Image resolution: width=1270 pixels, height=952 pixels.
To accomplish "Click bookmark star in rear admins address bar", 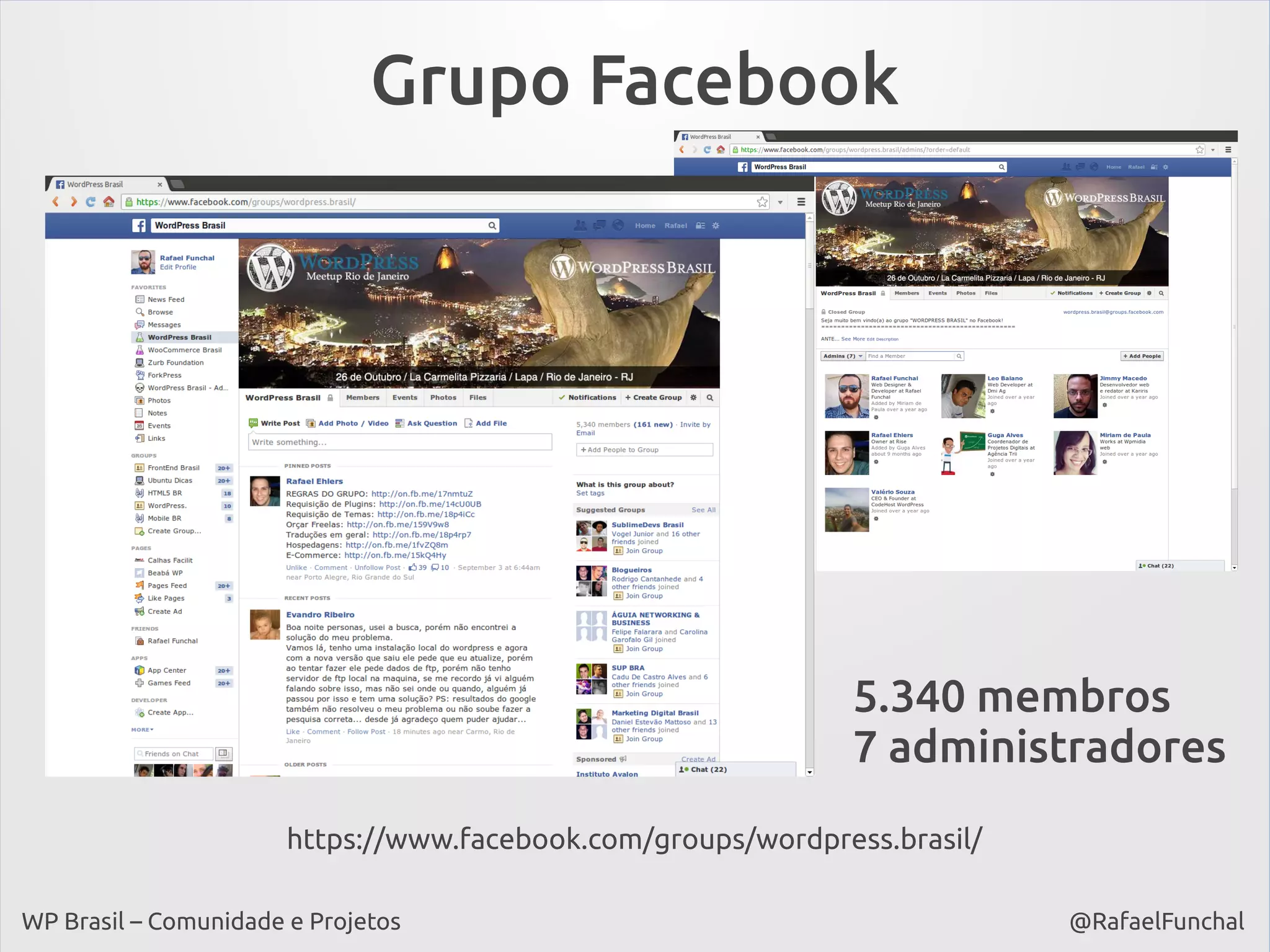I will click(x=1199, y=149).
